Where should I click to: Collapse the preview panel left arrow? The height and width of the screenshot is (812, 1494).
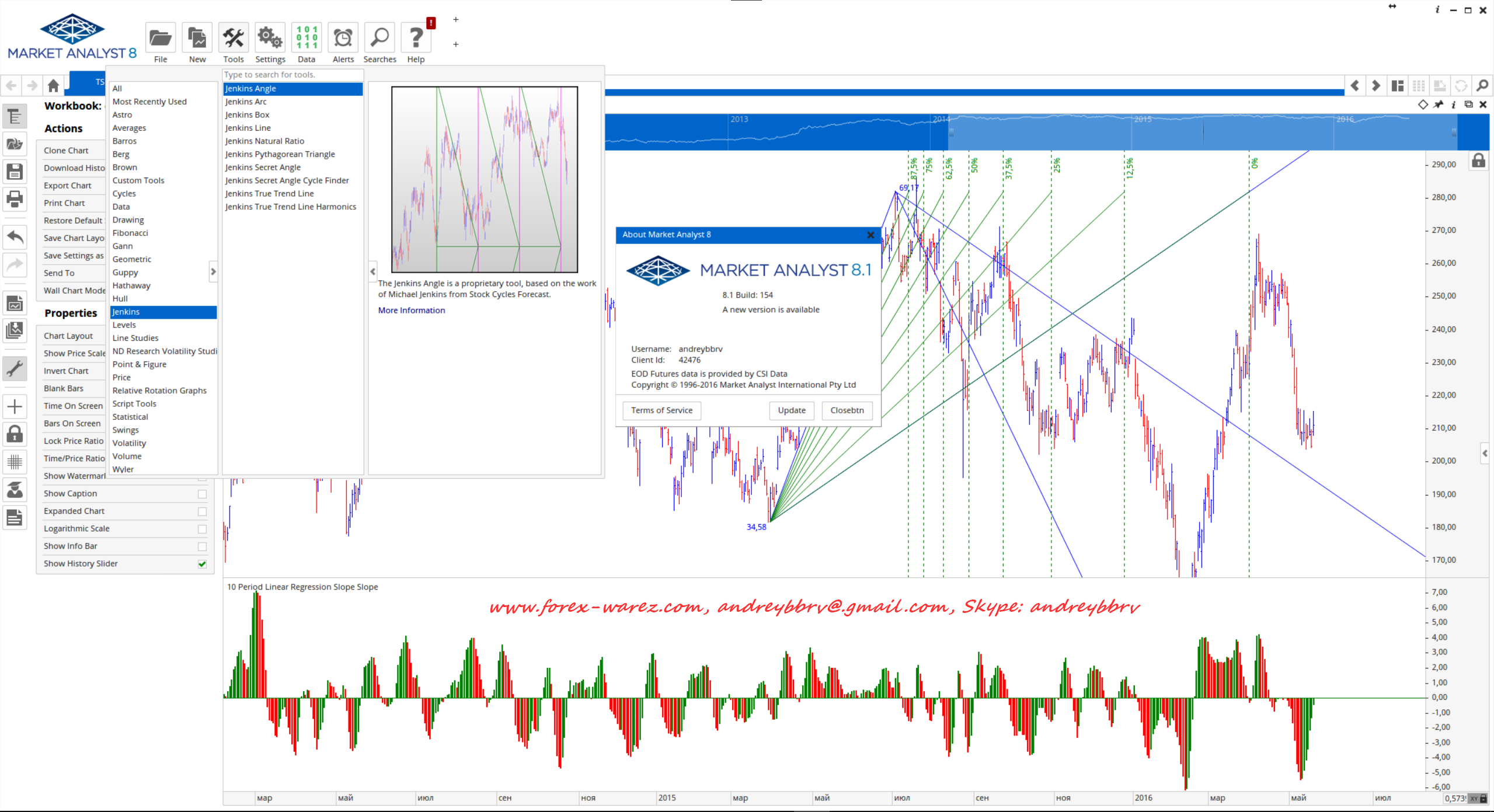pyautogui.click(x=372, y=271)
